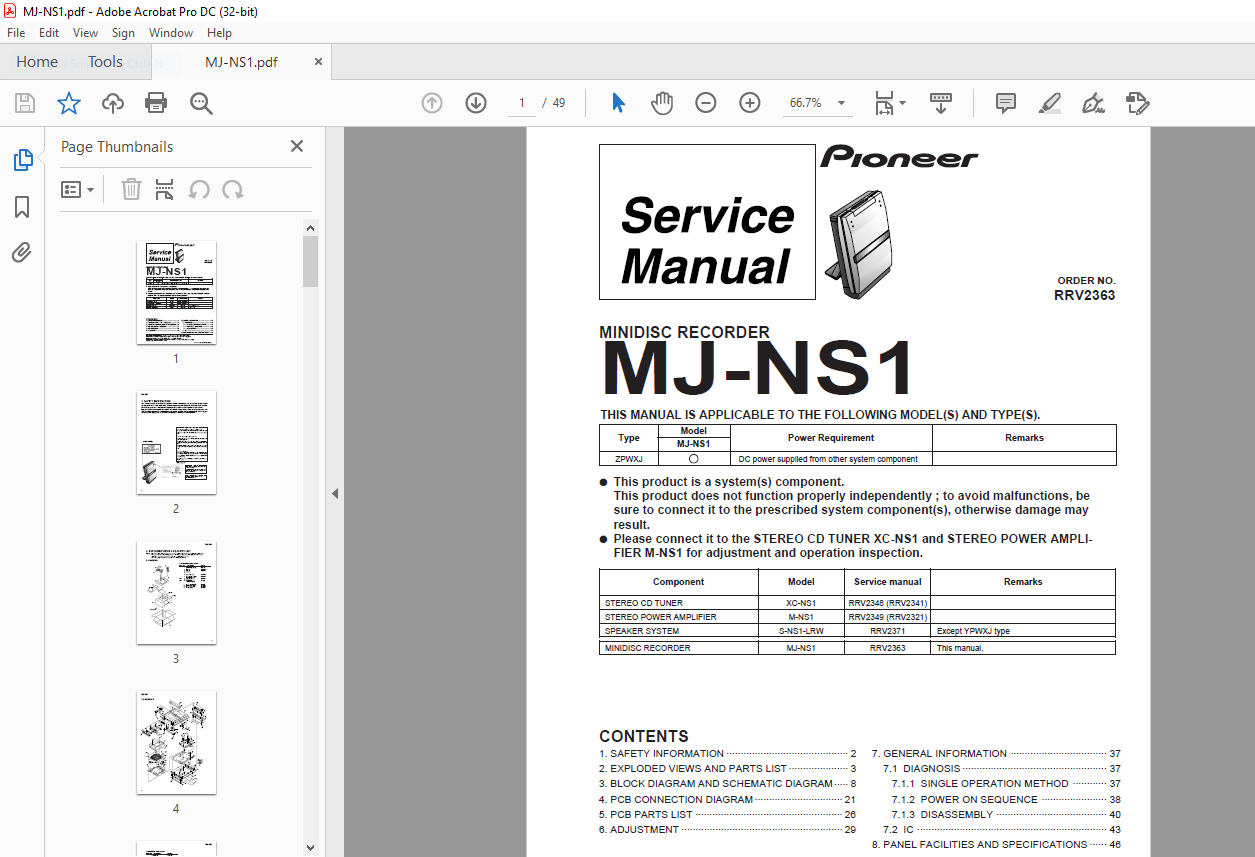Click the cloud upload icon

(x=113, y=103)
